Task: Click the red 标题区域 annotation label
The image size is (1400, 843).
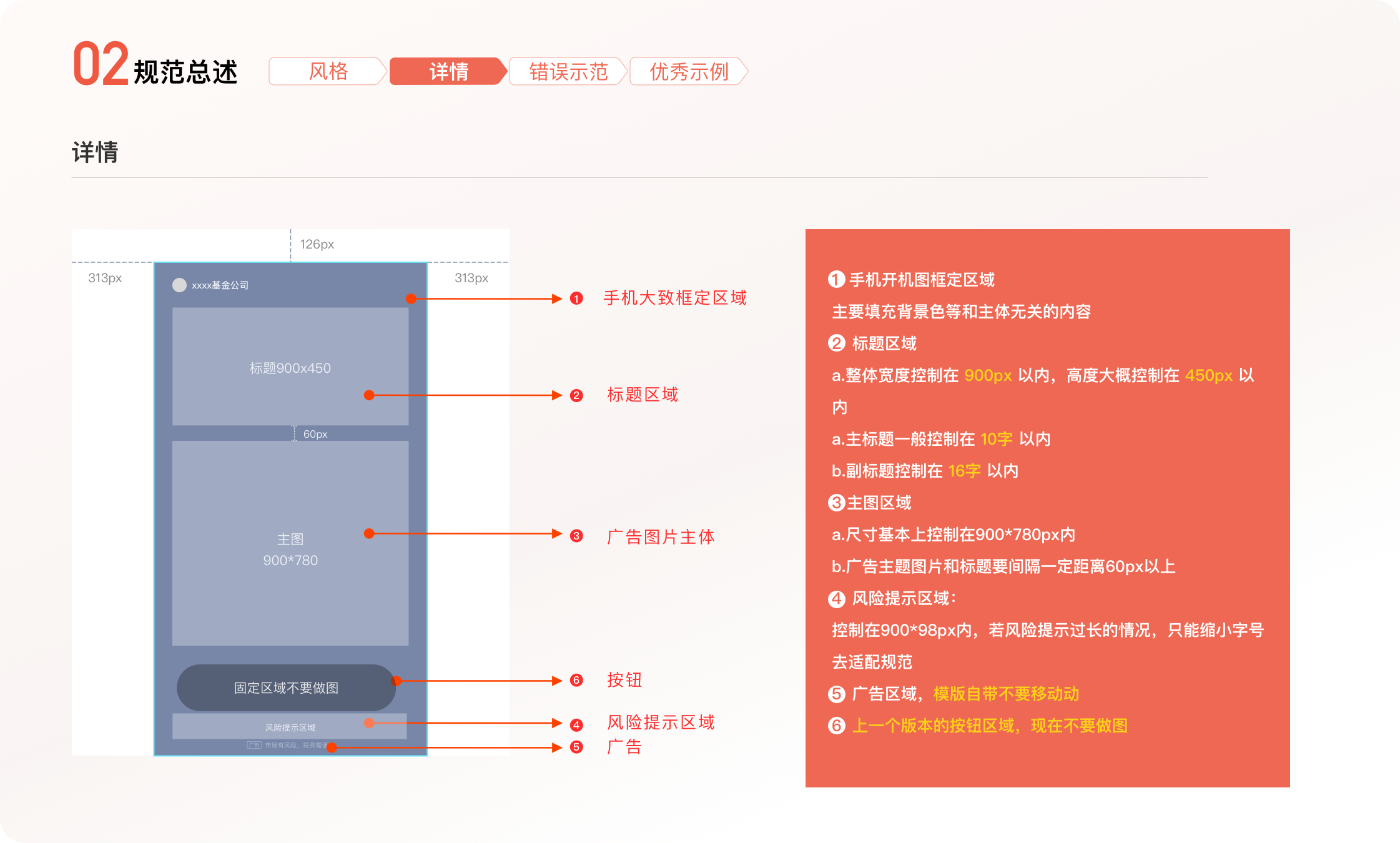Action: [643, 395]
